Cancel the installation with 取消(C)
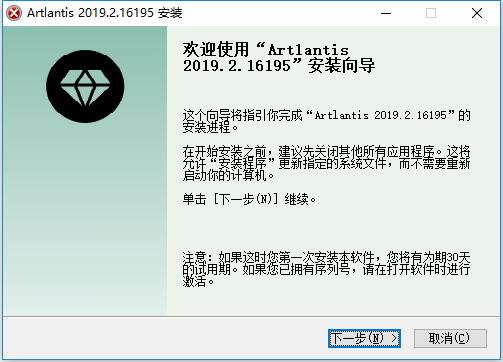503x362 pixels. pyautogui.click(x=450, y=338)
